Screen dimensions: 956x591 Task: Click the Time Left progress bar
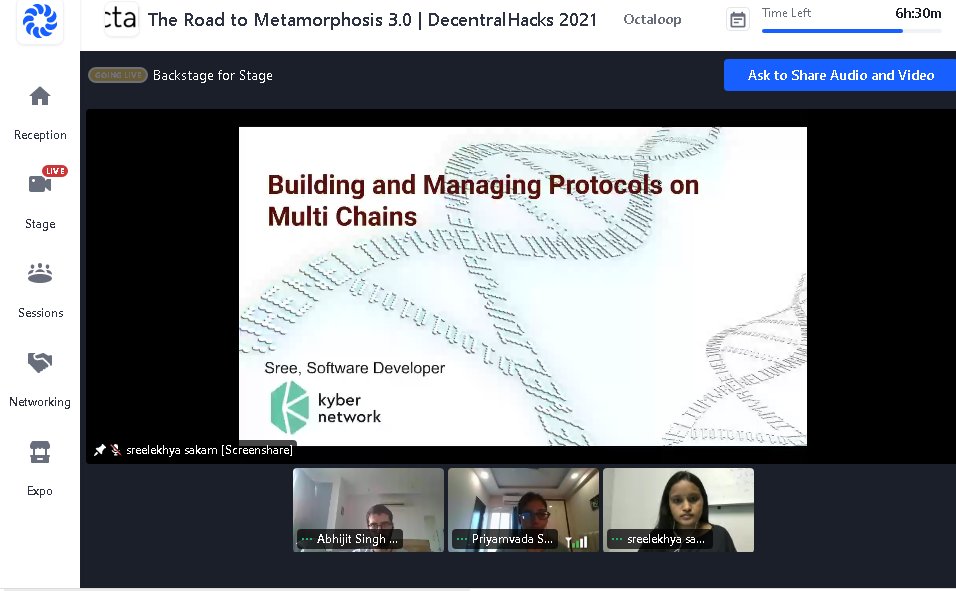point(851,31)
